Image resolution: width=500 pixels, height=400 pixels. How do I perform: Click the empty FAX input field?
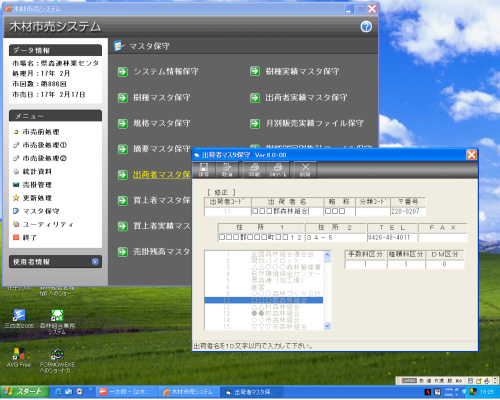pos(443,237)
